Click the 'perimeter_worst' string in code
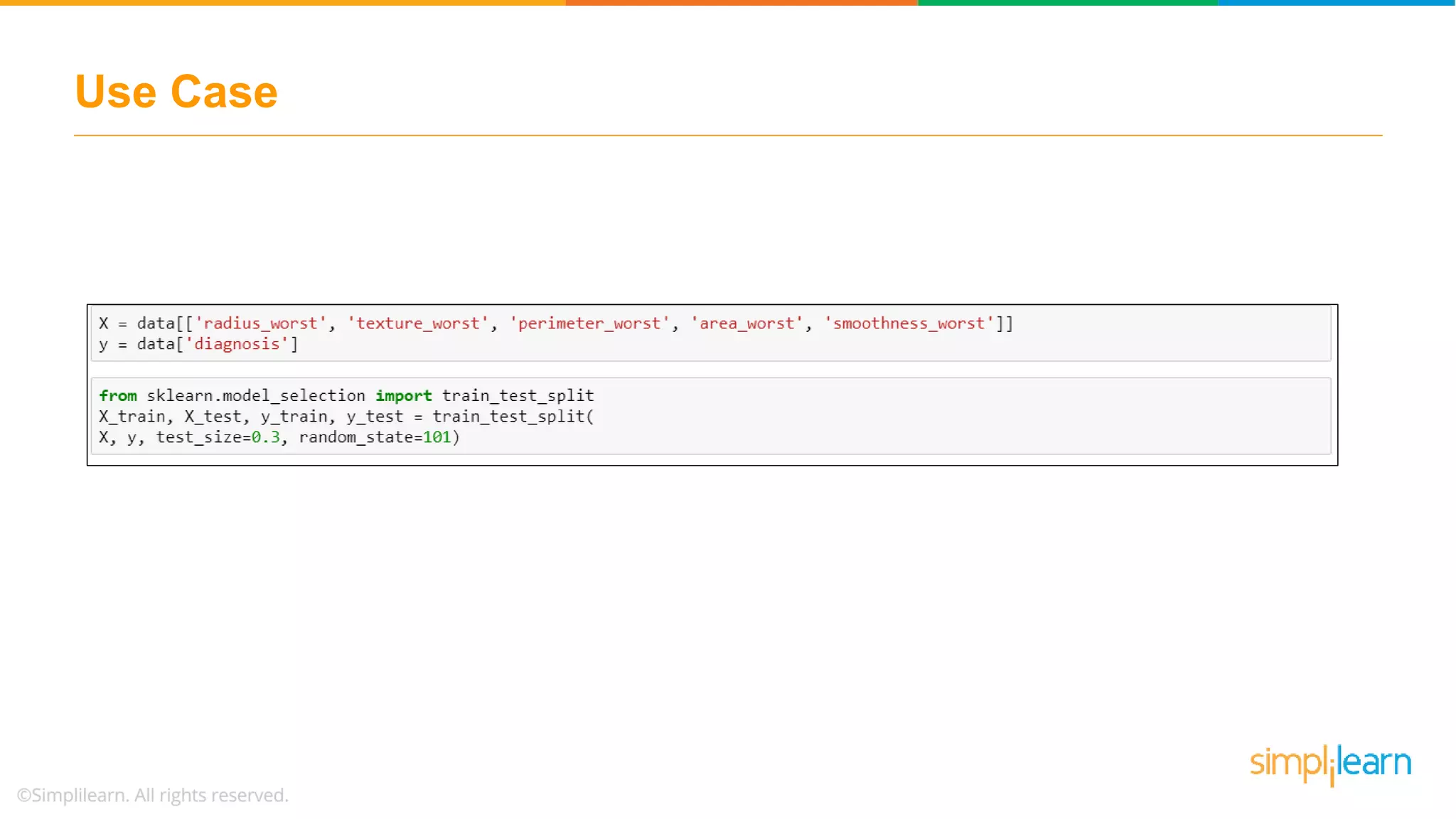Screen dimensions: 1456x819 tap(589, 323)
